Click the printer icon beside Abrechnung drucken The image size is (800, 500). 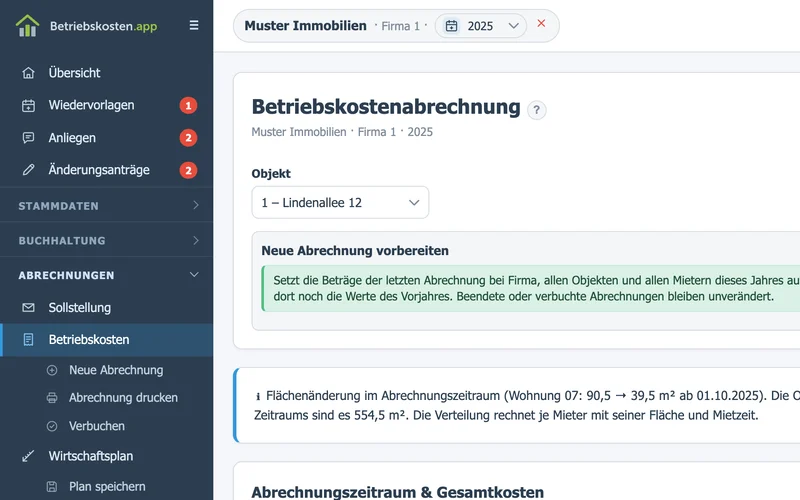click(52, 398)
